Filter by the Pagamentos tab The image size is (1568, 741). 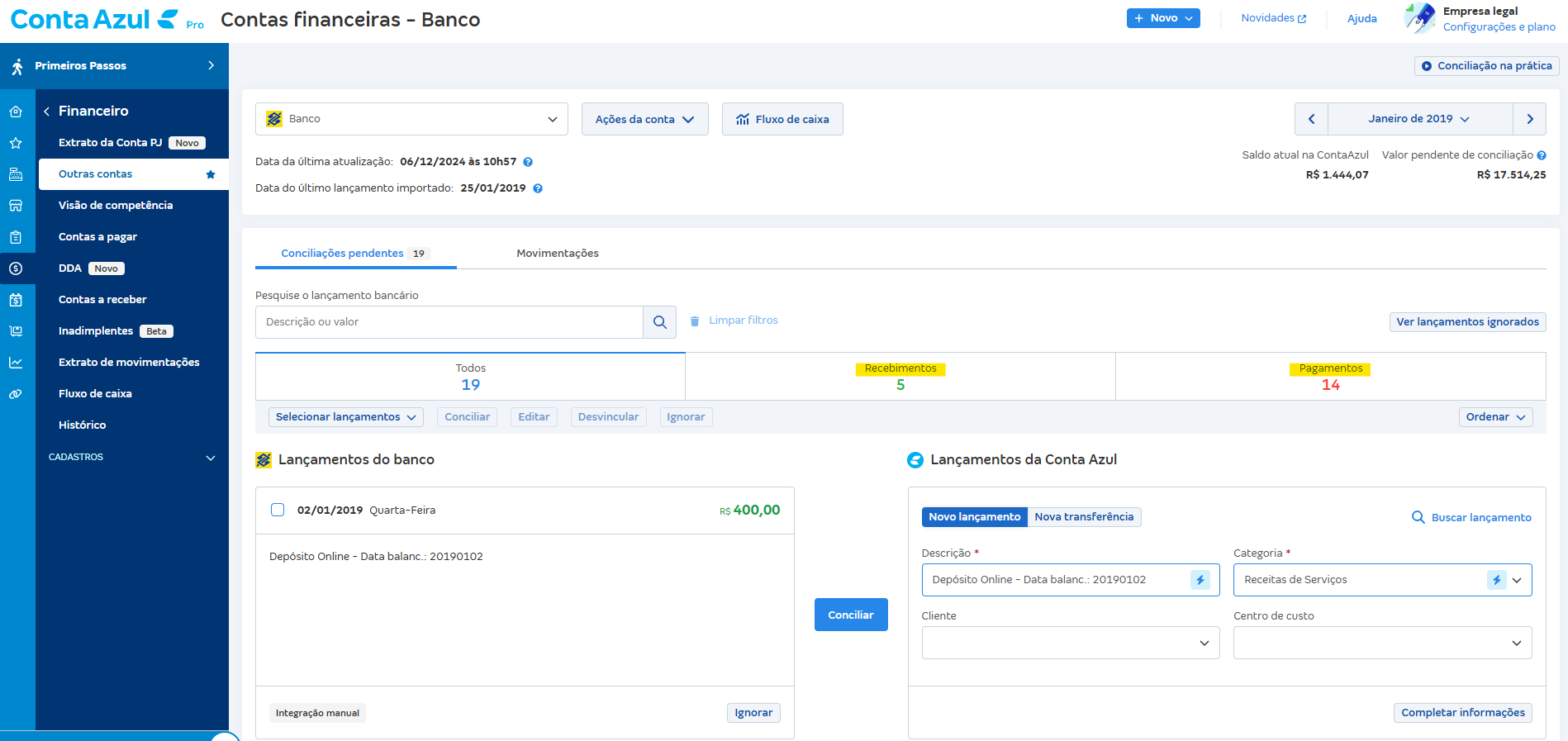click(x=1330, y=377)
